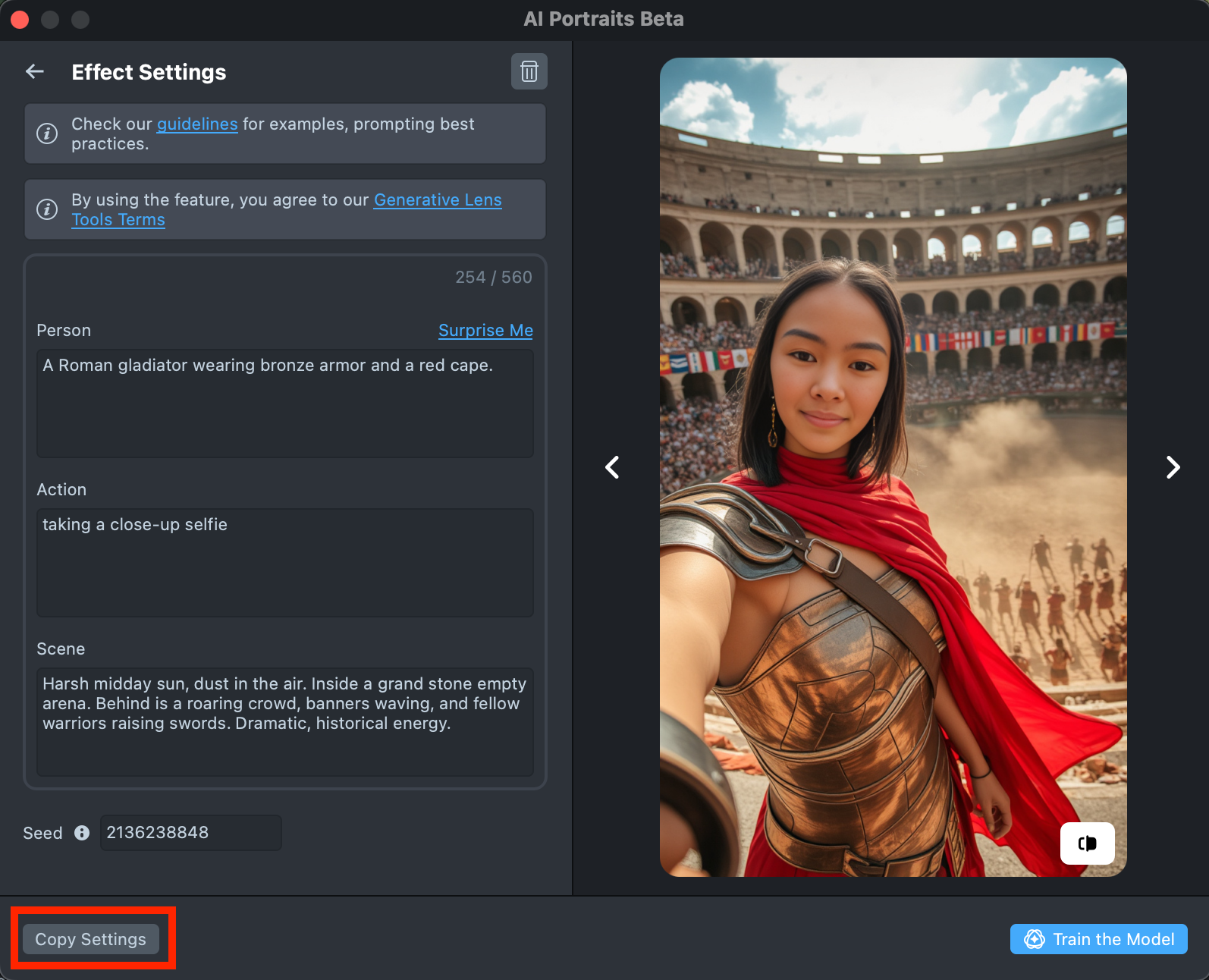Open the guidelines link
Image resolution: width=1209 pixels, height=980 pixels.
pos(197,124)
